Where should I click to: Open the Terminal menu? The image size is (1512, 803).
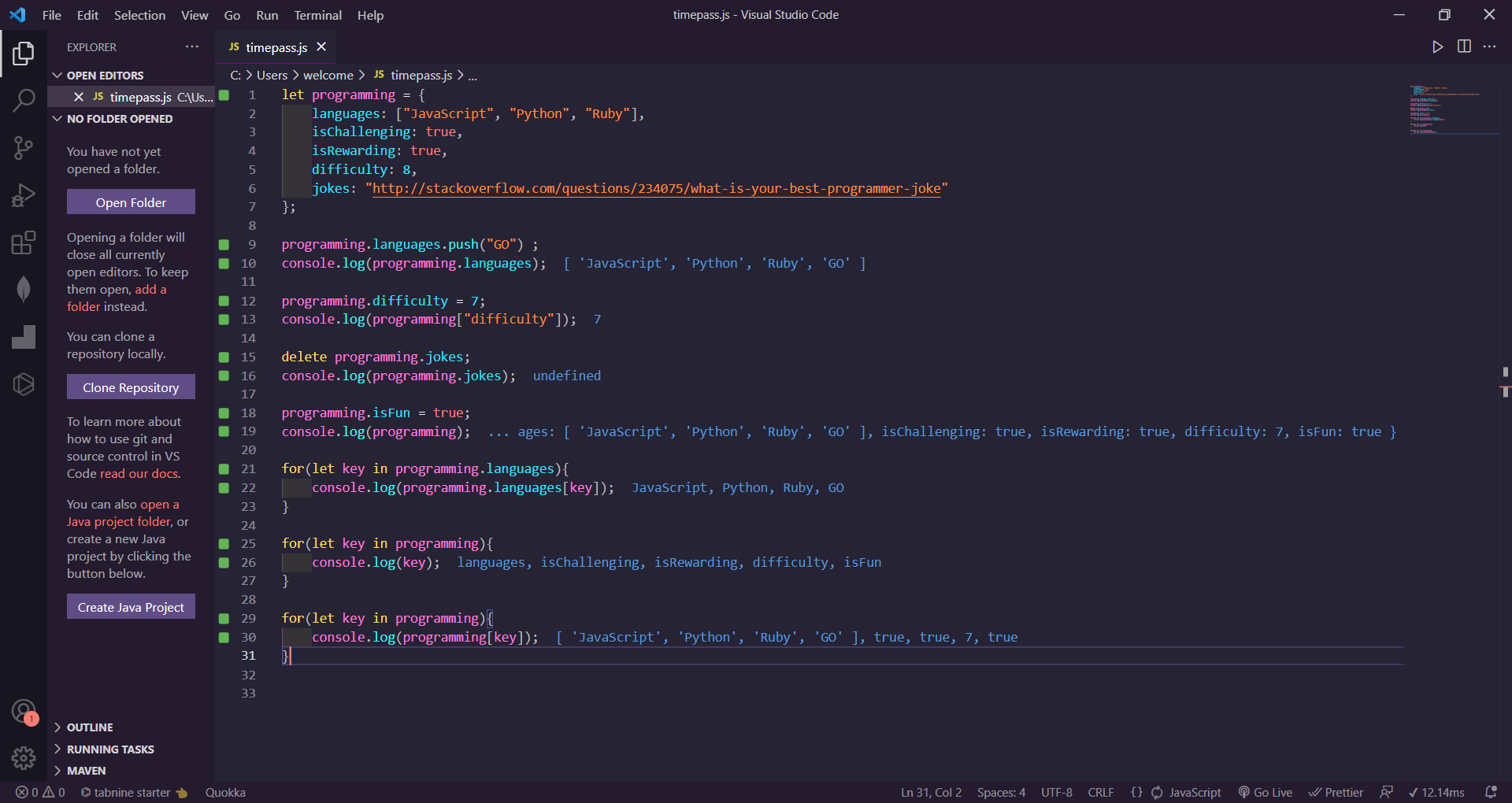coord(317,15)
